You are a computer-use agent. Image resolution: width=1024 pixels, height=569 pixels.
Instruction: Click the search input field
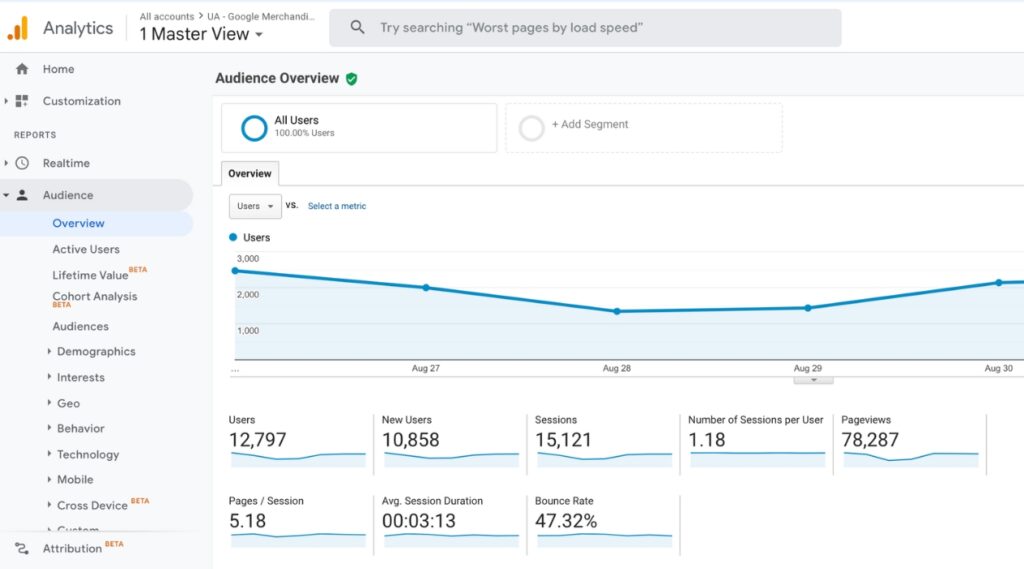pos(600,28)
